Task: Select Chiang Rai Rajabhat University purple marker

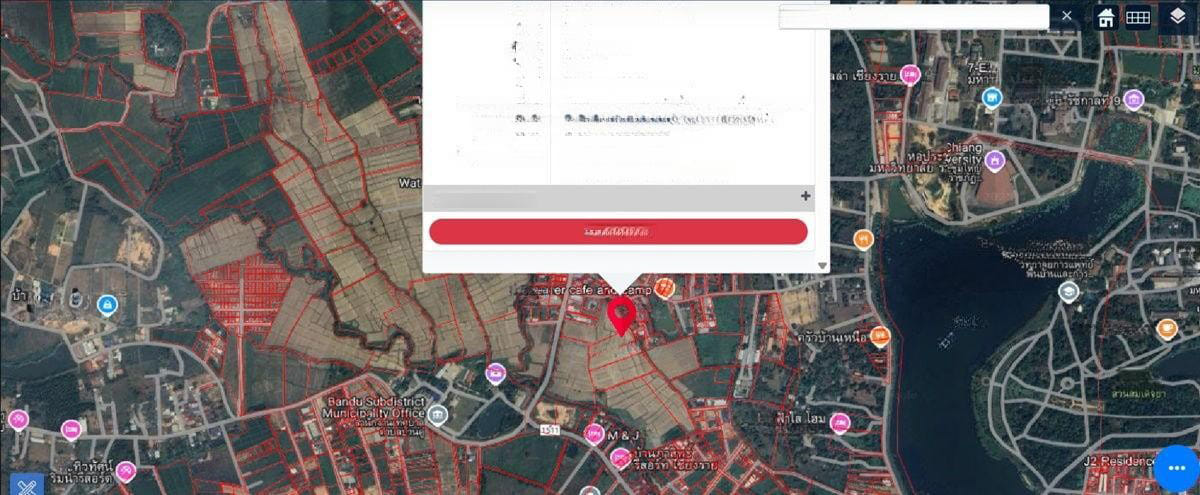Action: point(994,160)
